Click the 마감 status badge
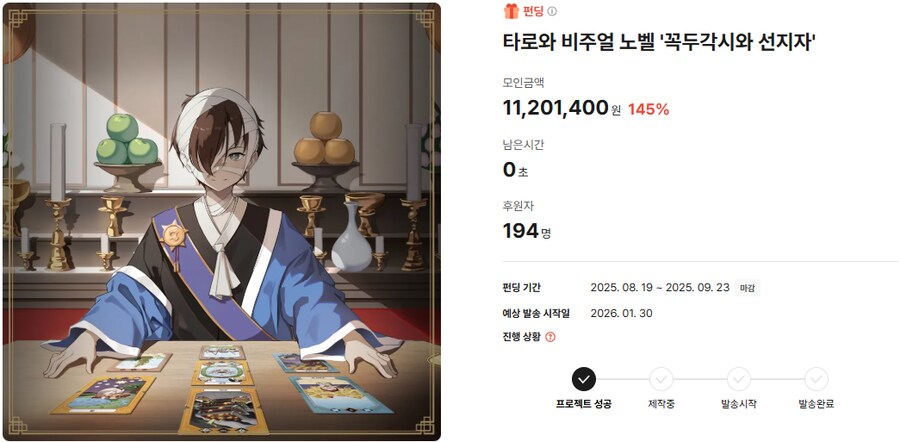The width and height of the screenshot is (900, 442). 747,288
